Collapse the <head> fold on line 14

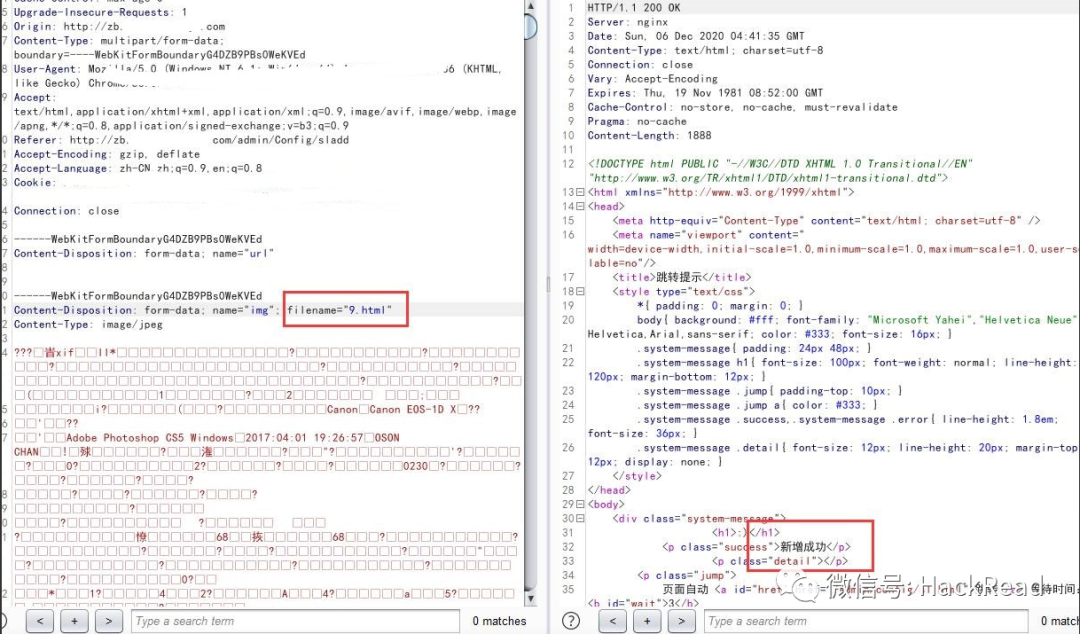click(580, 206)
